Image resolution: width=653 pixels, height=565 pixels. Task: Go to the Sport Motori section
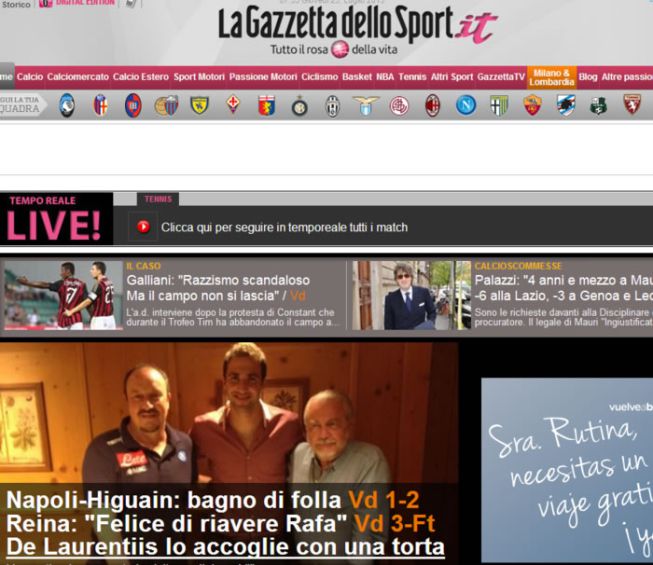(x=199, y=76)
